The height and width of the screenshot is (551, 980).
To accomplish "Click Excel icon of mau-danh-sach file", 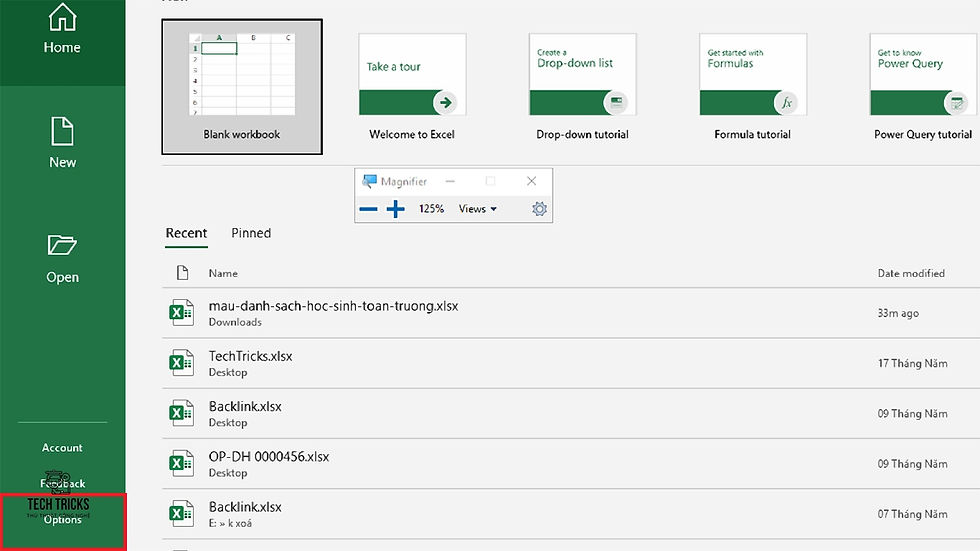I will (x=181, y=312).
